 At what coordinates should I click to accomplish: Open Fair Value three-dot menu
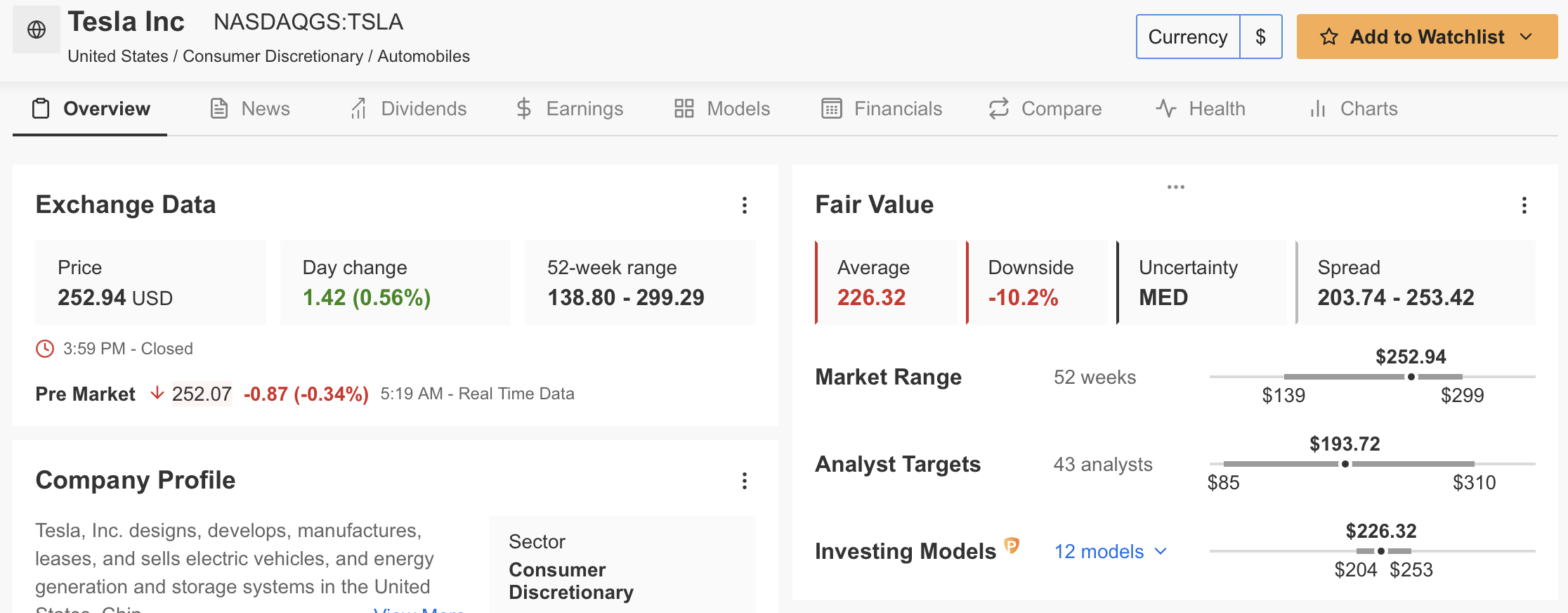tap(1524, 205)
